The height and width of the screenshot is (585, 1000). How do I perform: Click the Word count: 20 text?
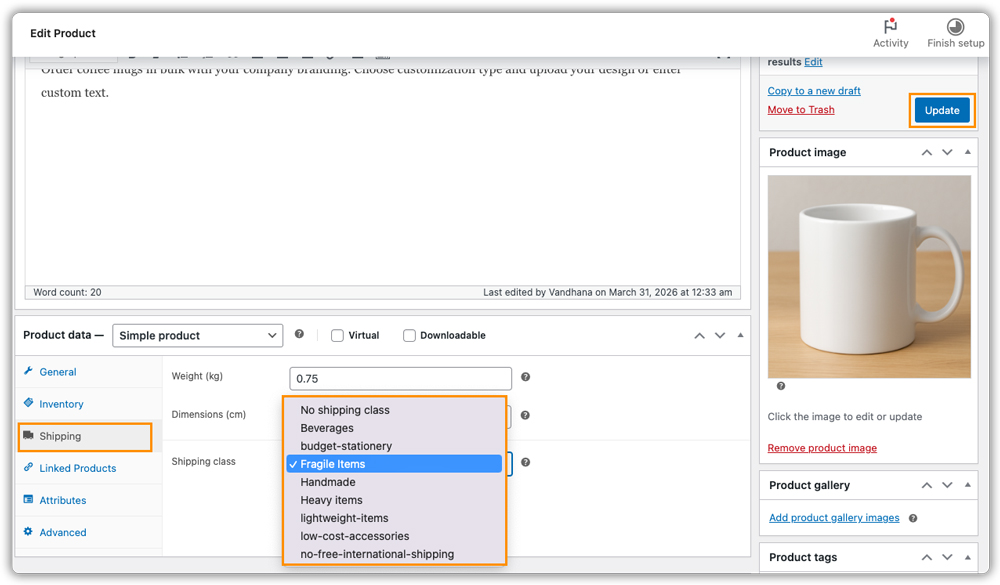(67, 292)
